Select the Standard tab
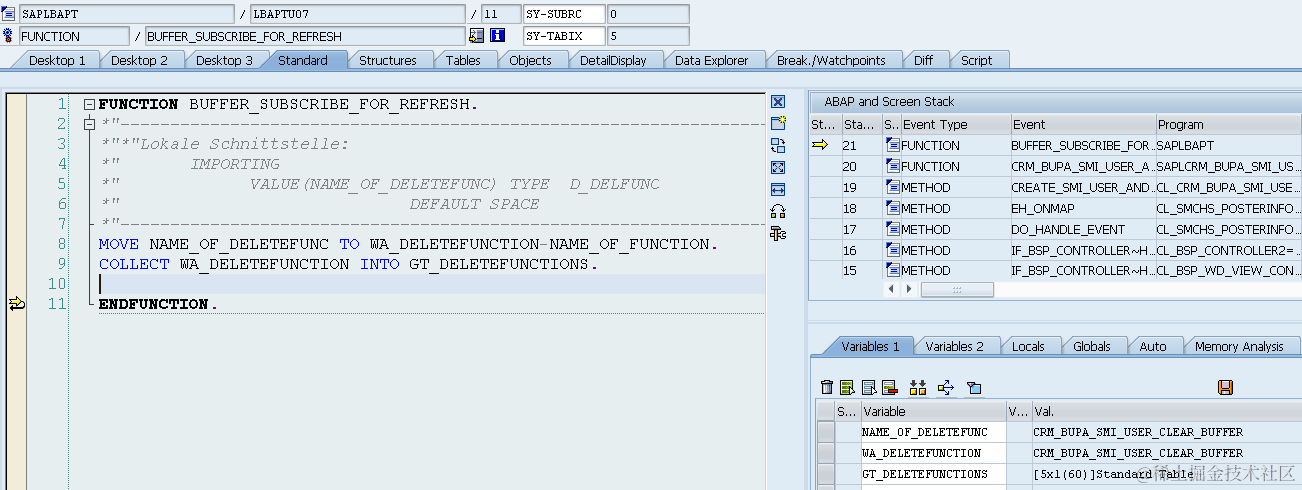 pyautogui.click(x=303, y=60)
